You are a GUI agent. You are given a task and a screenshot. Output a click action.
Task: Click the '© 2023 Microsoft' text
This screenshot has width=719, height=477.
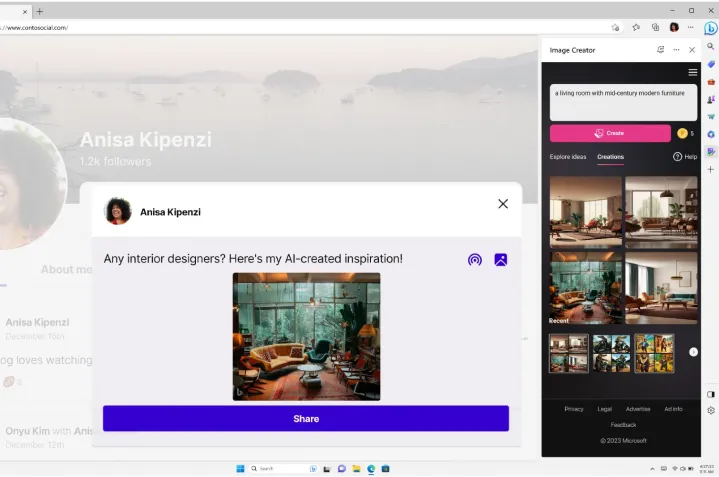coord(623,441)
